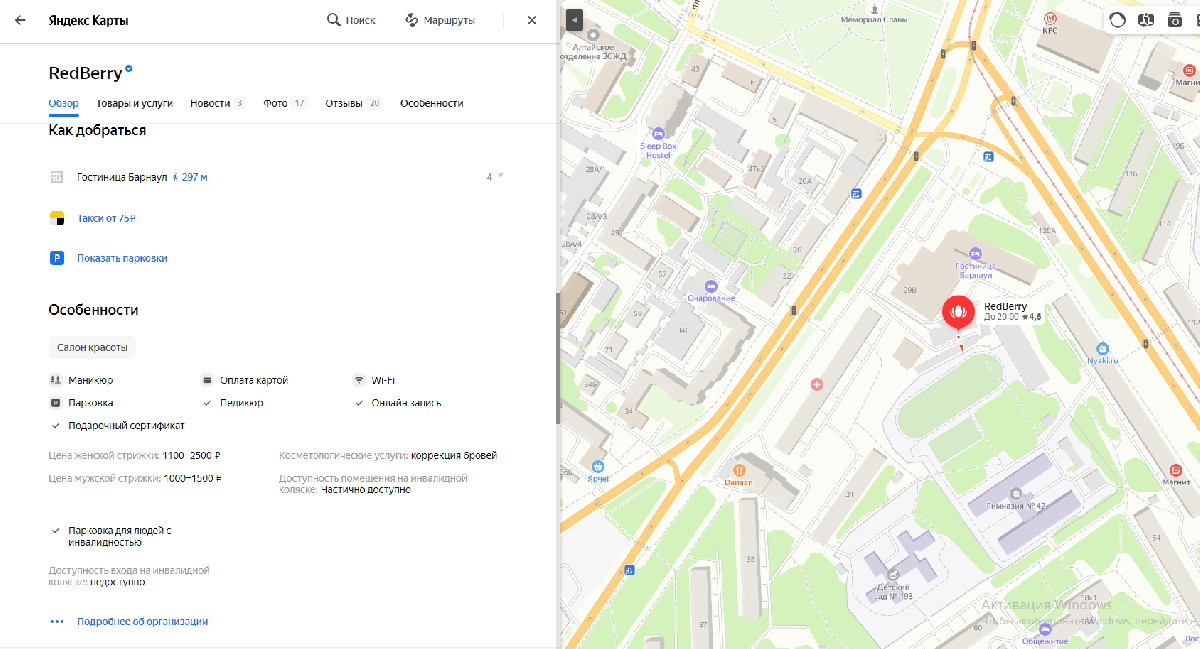Click the Маникюр feature item

point(81,380)
